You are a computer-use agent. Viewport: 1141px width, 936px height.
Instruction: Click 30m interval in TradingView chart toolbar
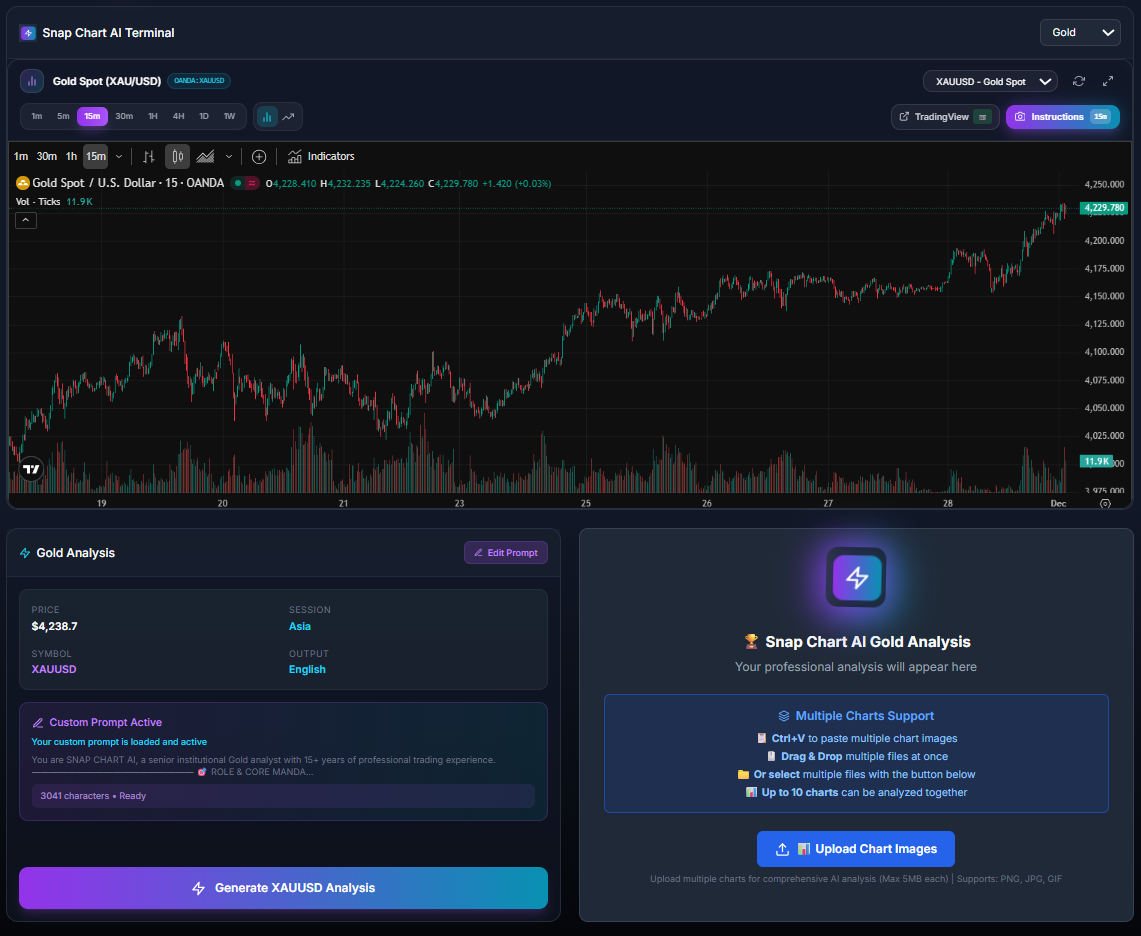pos(47,156)
